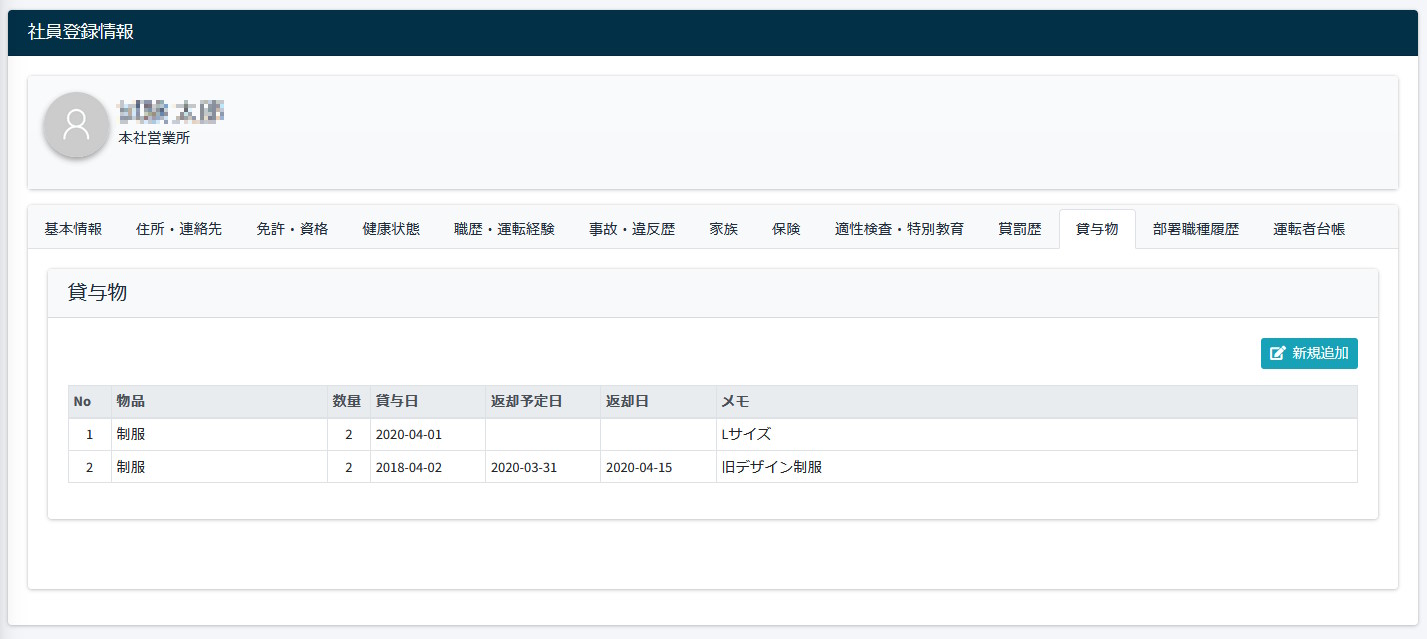The image size is (1427, 639).
Task: Go to the 職歴・運転経験 tab
Action: [x=504, y=229]
